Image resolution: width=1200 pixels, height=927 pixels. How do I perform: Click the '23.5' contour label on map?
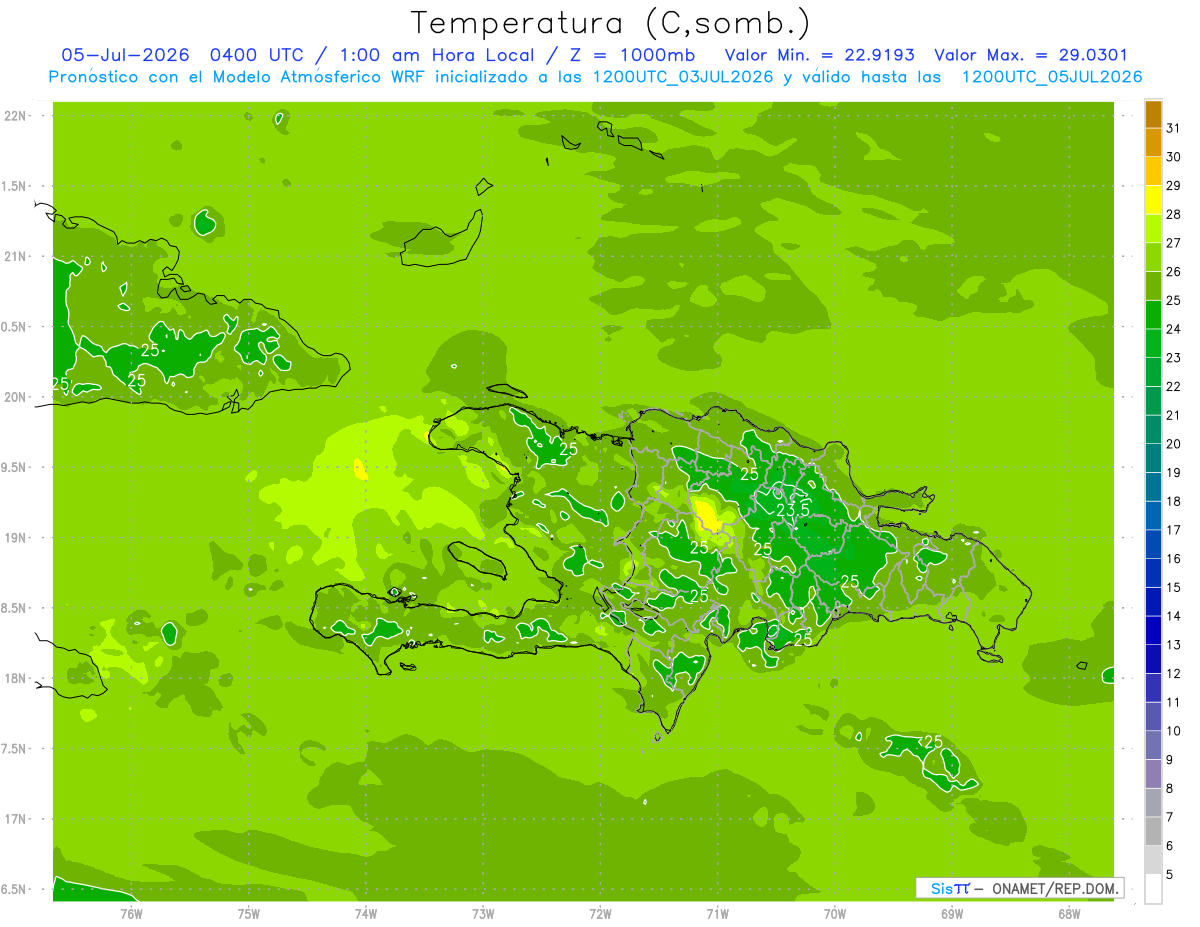pos(792,510)
